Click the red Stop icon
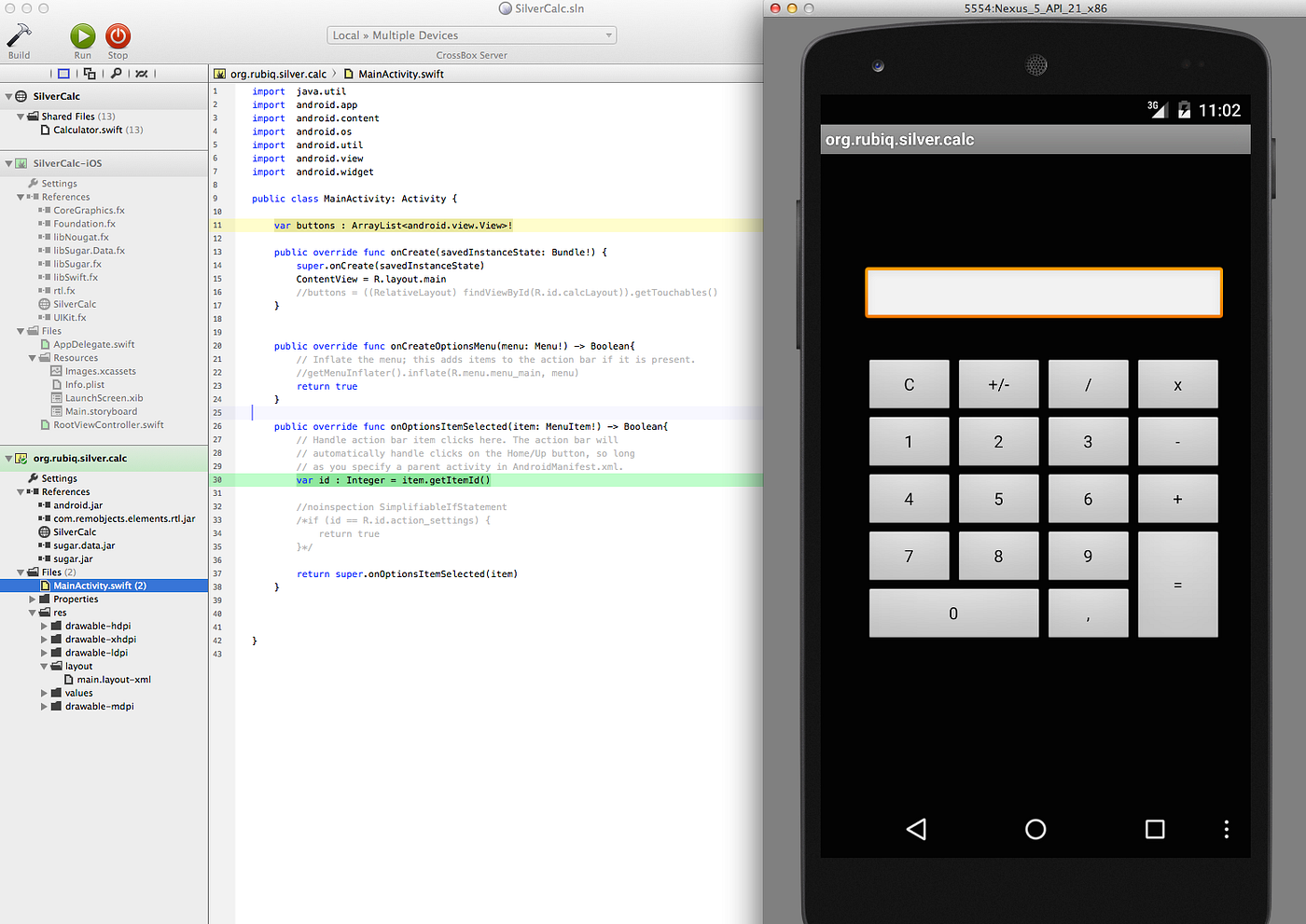Image resolution: width=1306 pixels, height=924 pixels. [x=117, y=35]
